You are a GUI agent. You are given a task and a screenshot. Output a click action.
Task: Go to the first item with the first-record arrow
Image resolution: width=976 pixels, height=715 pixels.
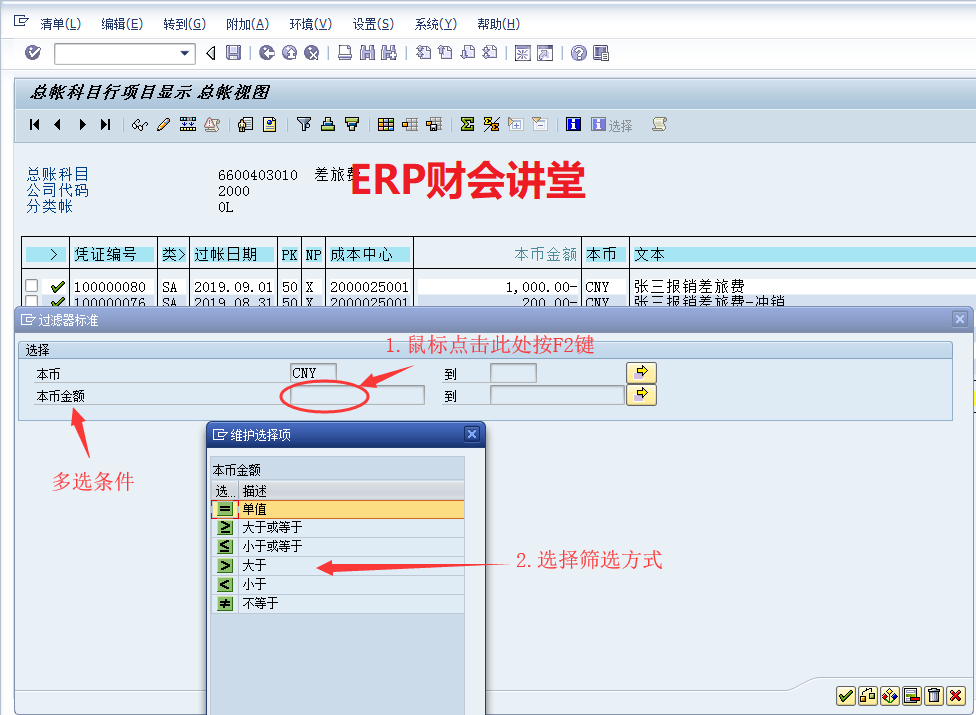pos(35,124)
